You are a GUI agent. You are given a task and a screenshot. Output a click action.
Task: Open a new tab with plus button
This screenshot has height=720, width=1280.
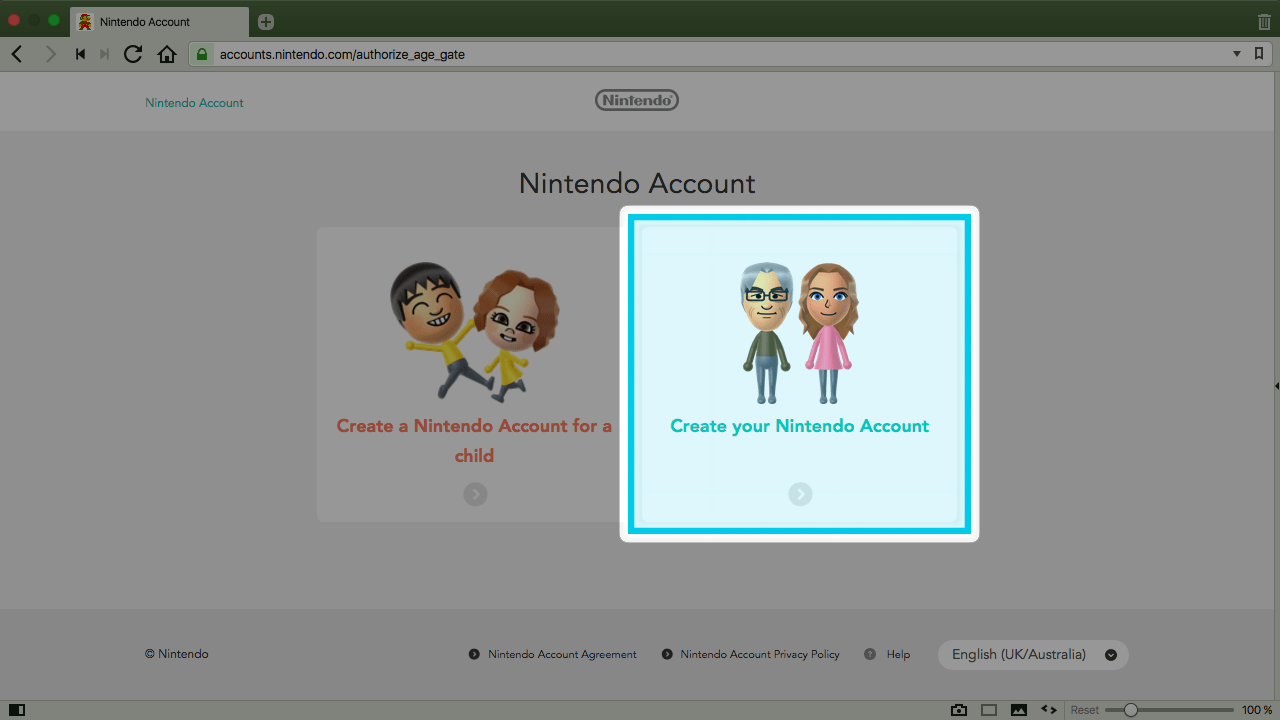pos(265,22)
